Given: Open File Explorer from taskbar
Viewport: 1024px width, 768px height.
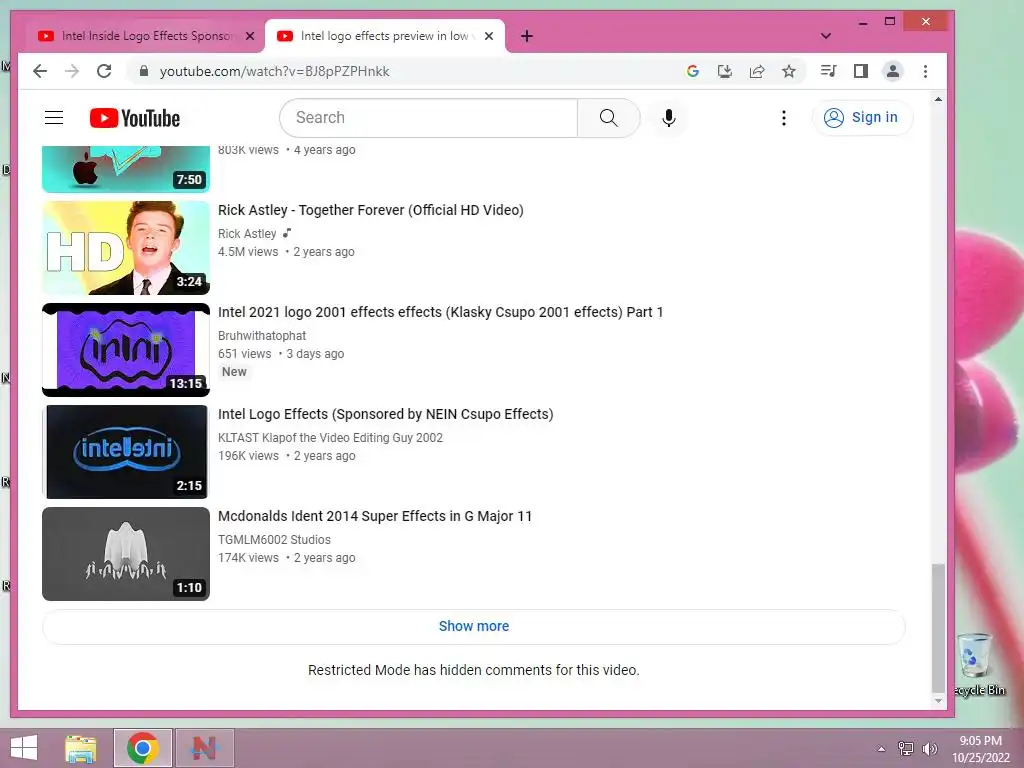Looking at the screenshot, I should pos(80,748).
